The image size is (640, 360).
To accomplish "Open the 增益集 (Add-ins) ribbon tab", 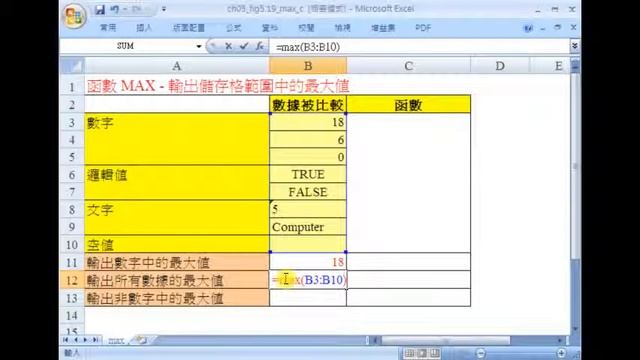I will 383,28.
